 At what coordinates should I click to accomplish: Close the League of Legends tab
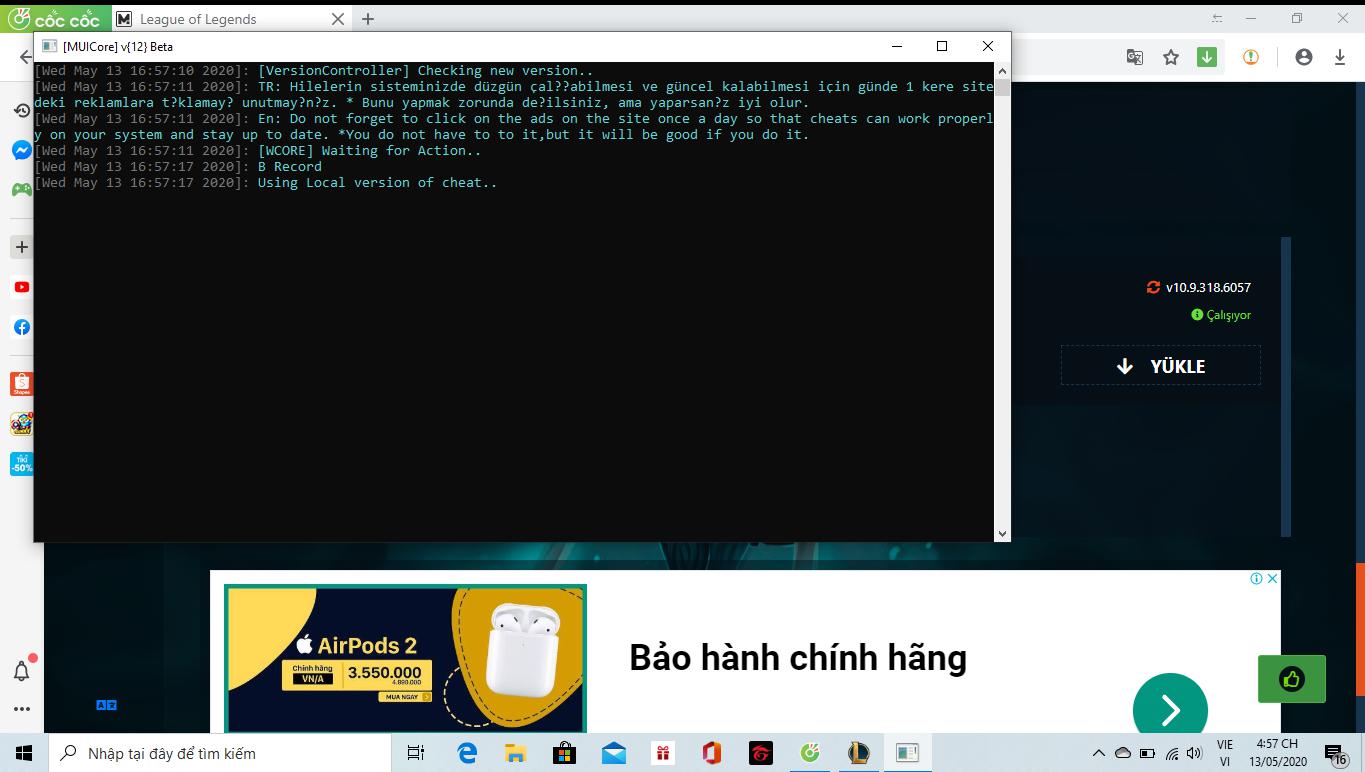(x=337, y=19)
